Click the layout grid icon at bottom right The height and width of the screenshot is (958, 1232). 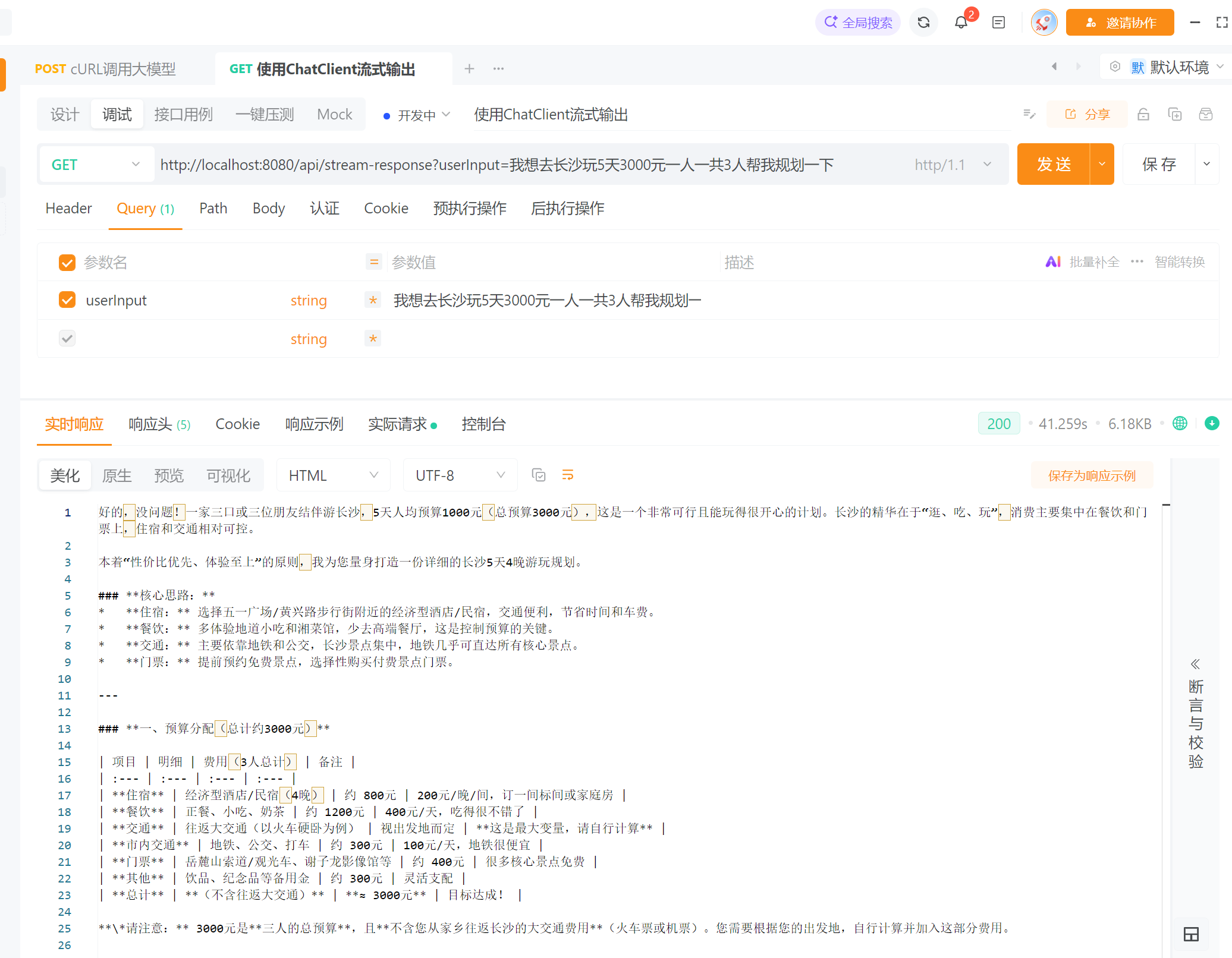(1191, 934)
